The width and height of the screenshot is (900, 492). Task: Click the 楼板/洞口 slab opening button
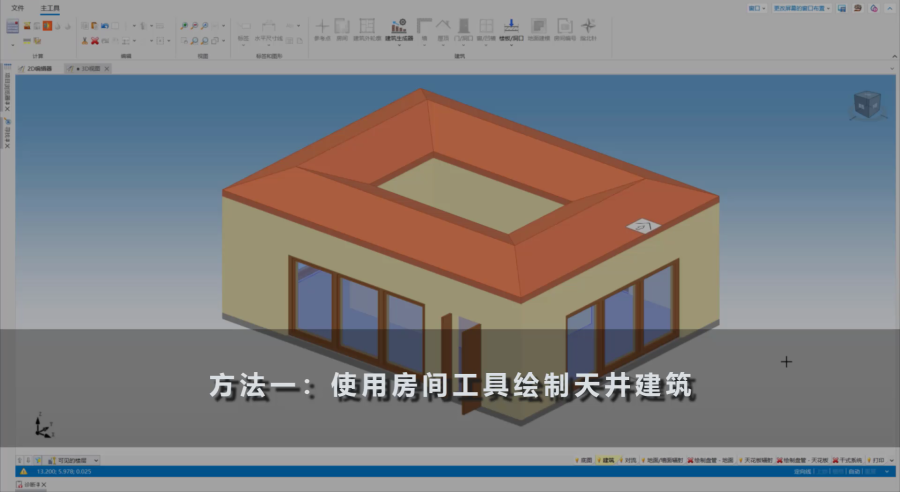[x=511, y=29]
